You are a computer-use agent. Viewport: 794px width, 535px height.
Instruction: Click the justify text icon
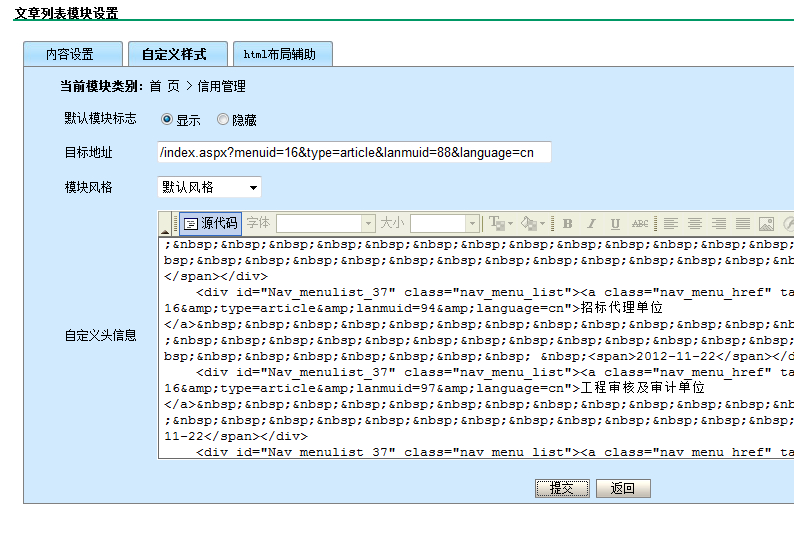[742, 223]
